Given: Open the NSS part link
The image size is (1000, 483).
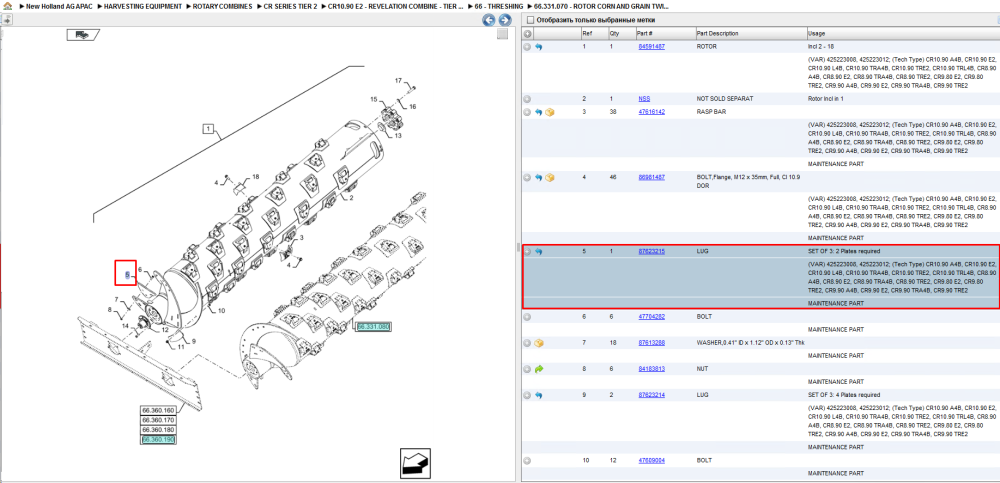Looking at the screenshot, I should click(x=644, y=99).
